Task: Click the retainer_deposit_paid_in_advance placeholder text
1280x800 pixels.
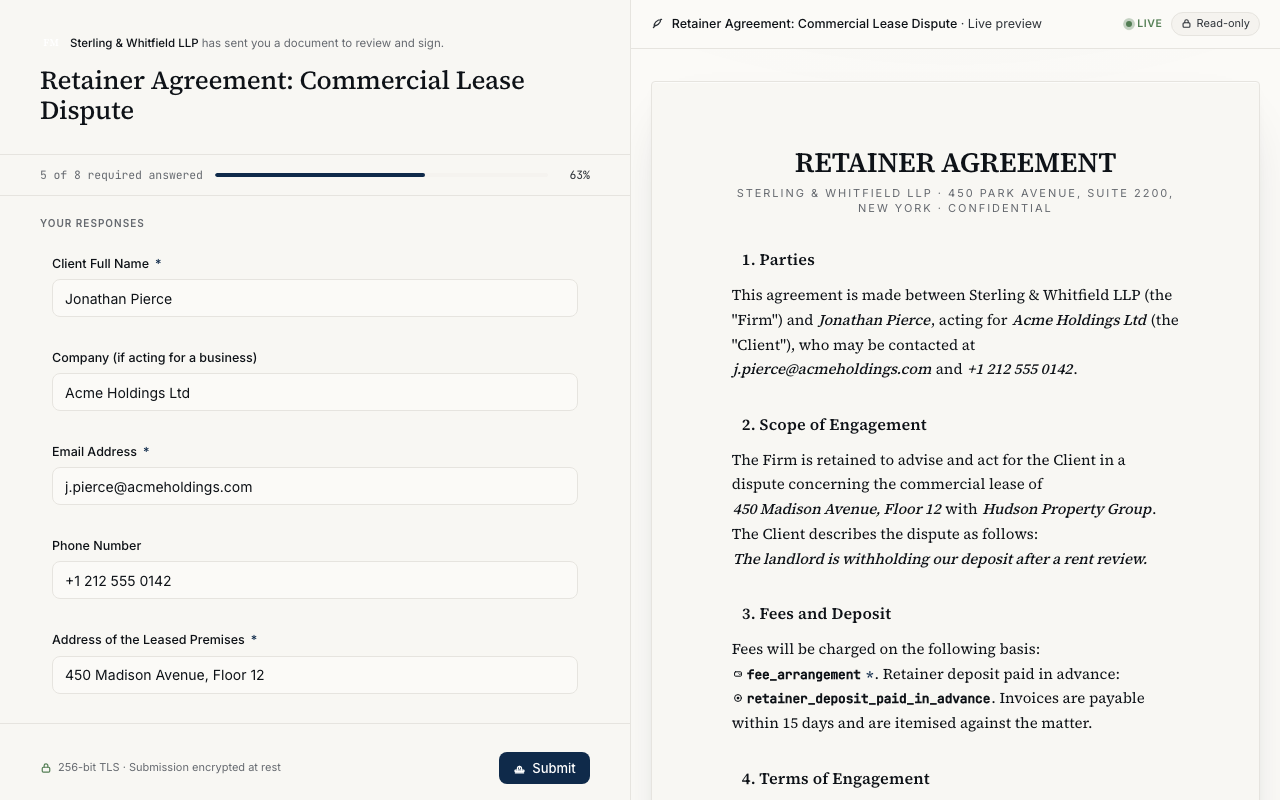Action: (868, 698)
